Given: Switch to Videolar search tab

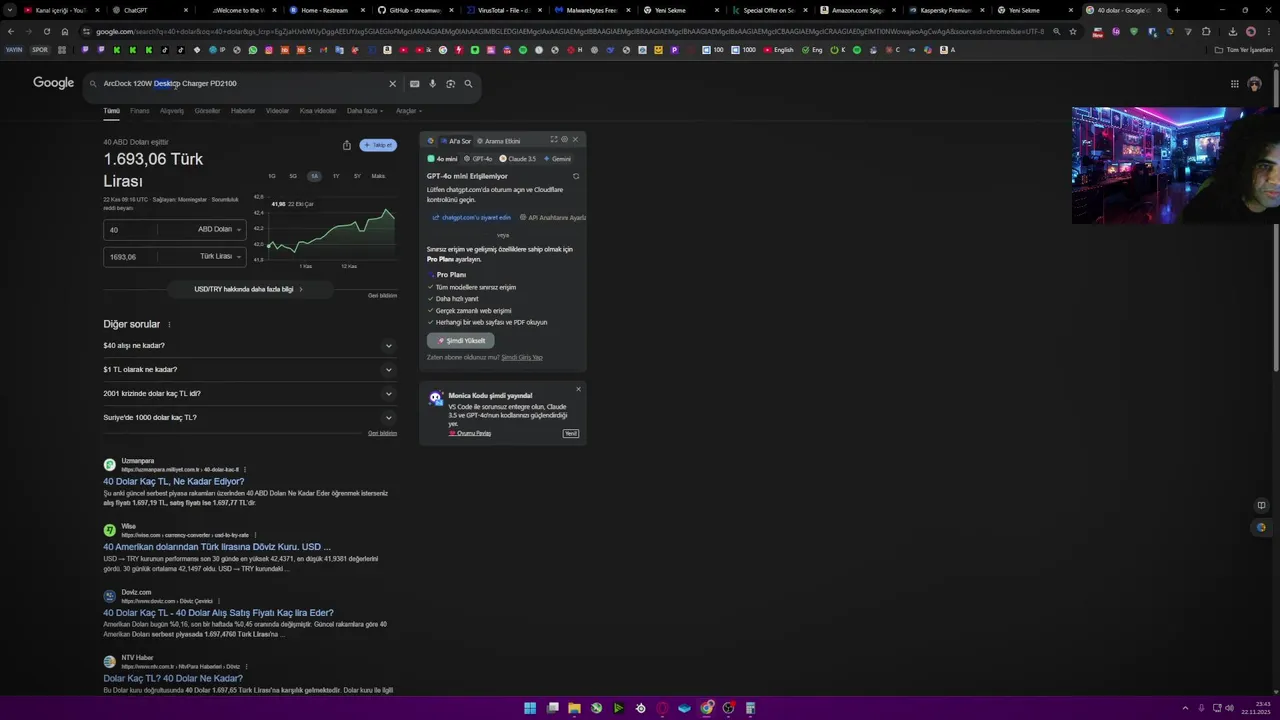Looking at the screenshot, I should coord(277,111).
